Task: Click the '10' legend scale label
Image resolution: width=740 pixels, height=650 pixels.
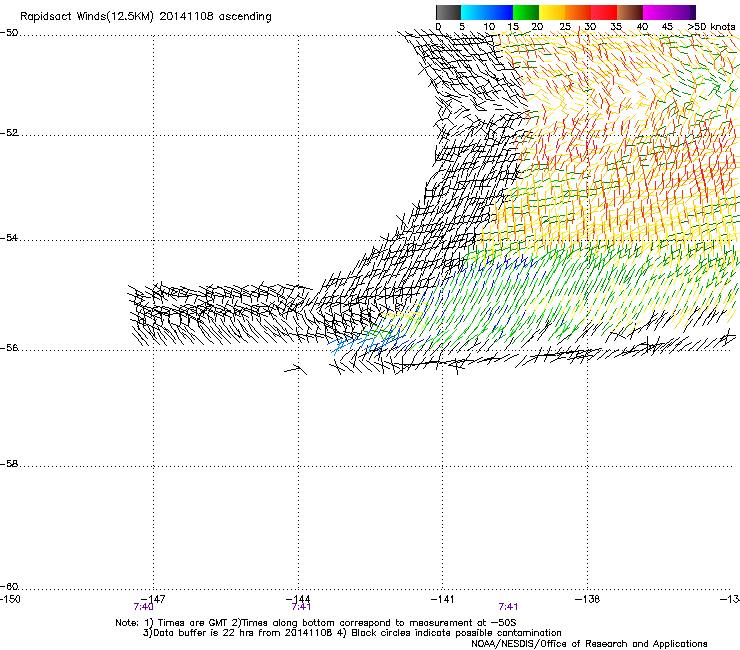Action: click(489, 27)
